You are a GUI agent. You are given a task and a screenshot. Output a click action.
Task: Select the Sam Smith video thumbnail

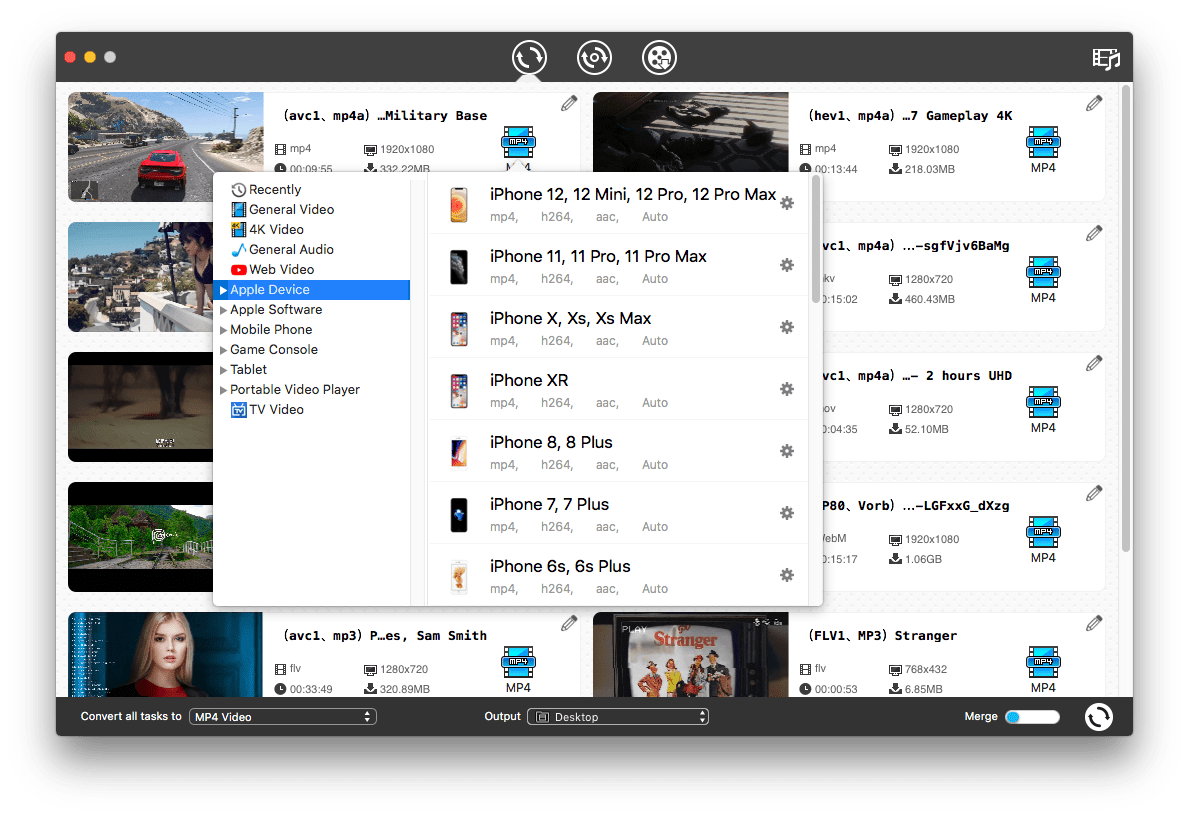click(165, 654)
